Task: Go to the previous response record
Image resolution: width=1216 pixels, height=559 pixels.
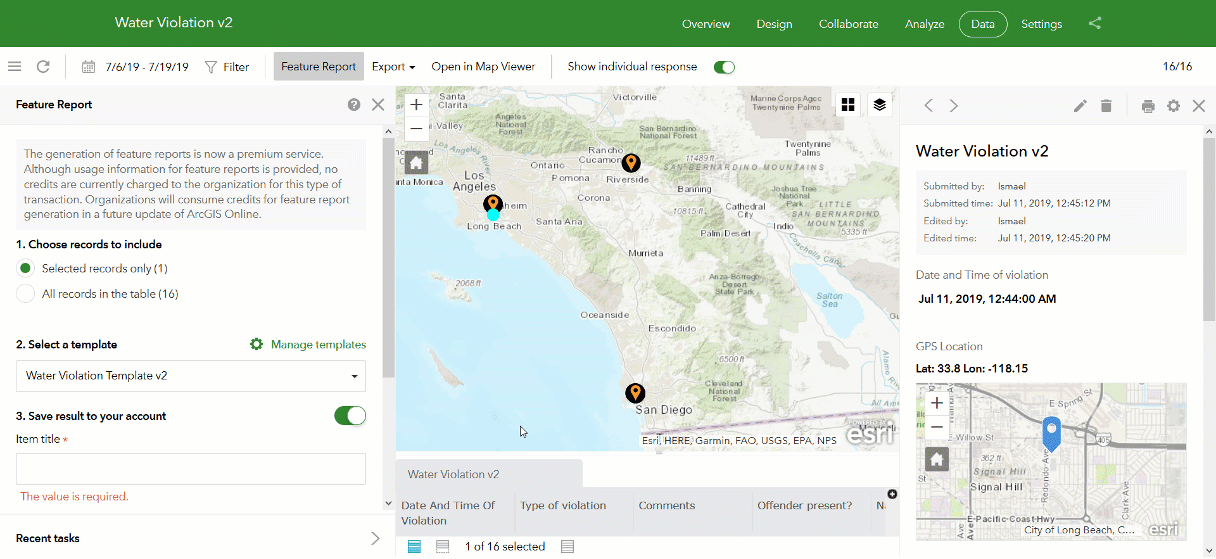Action: [929, 105]
